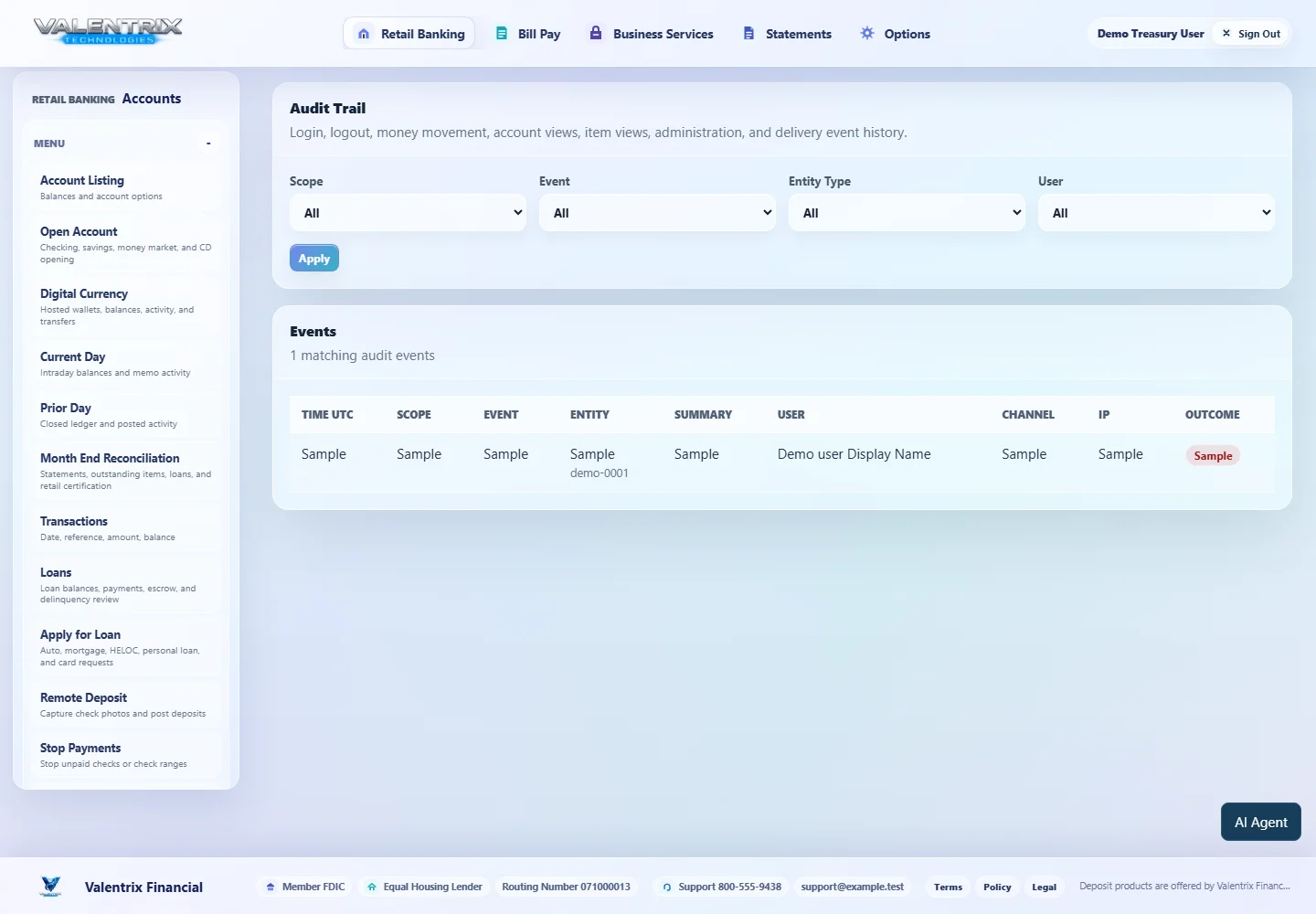Collapse the MENU section

(x=208, y=143)
